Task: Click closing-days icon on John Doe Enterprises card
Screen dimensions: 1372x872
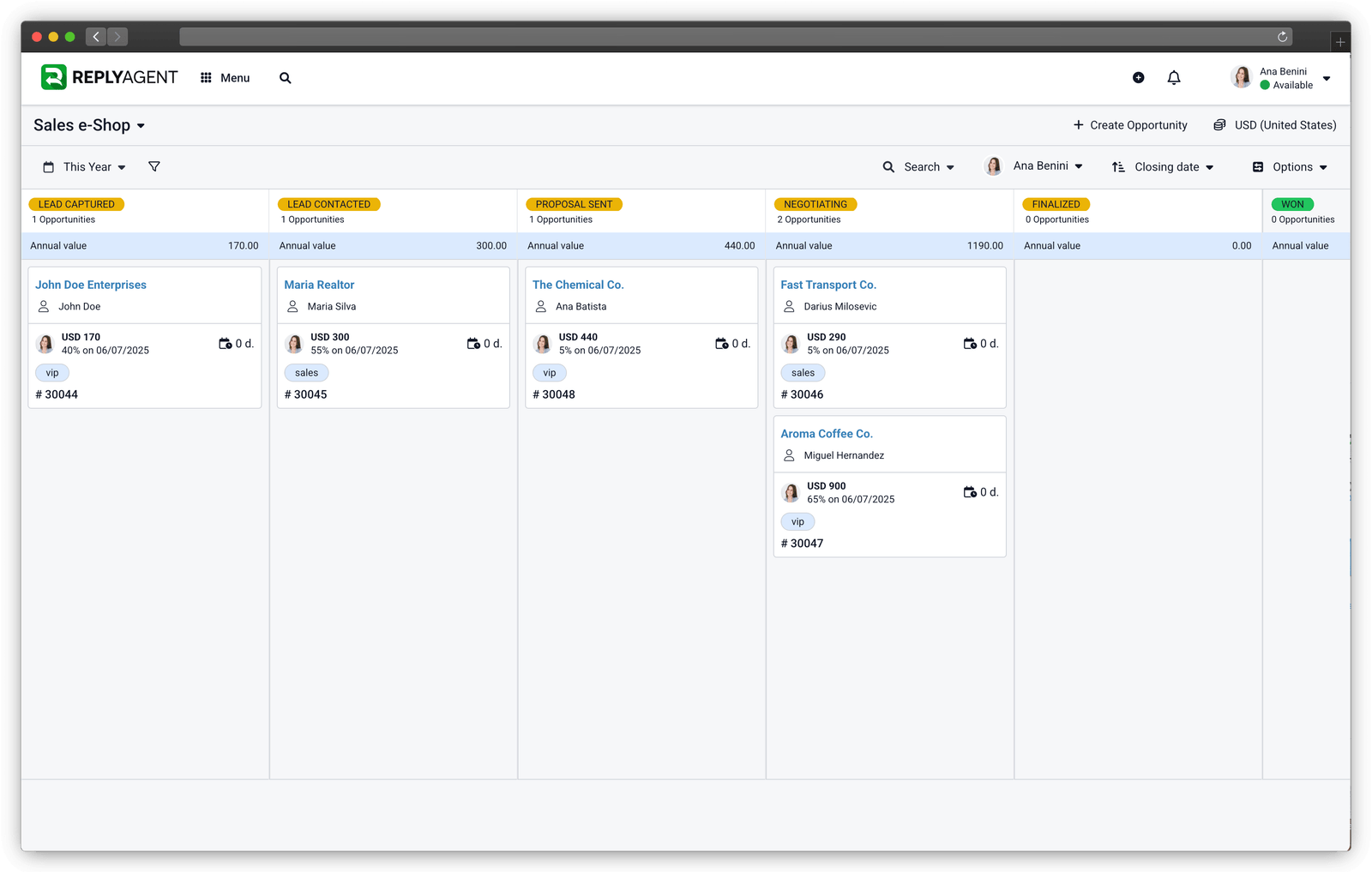Action: pos(226,344)
